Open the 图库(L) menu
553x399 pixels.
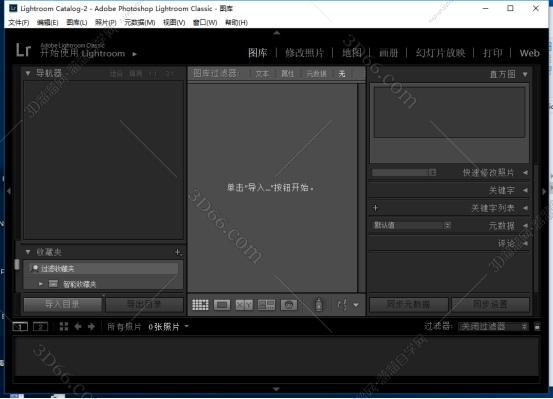77,23
